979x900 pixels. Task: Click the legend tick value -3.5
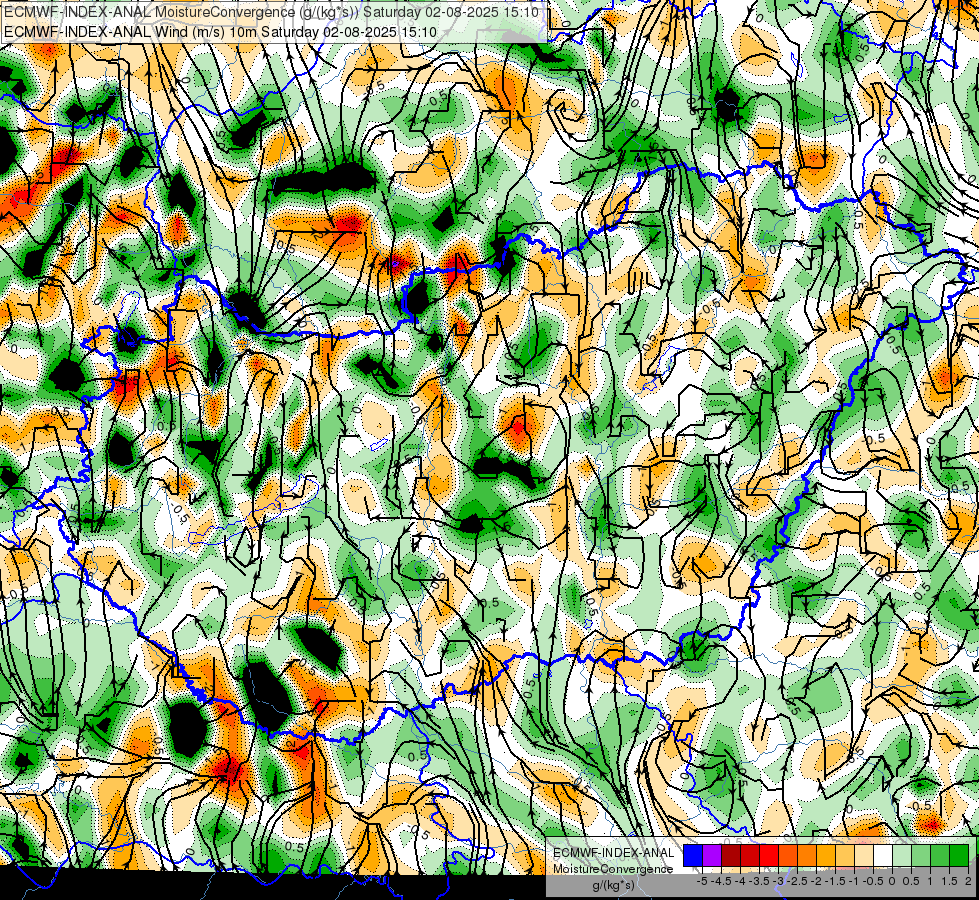point(760,881)
